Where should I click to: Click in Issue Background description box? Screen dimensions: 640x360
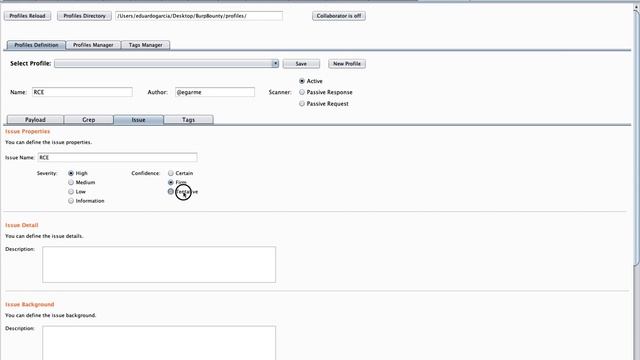[x=159, y=343]
